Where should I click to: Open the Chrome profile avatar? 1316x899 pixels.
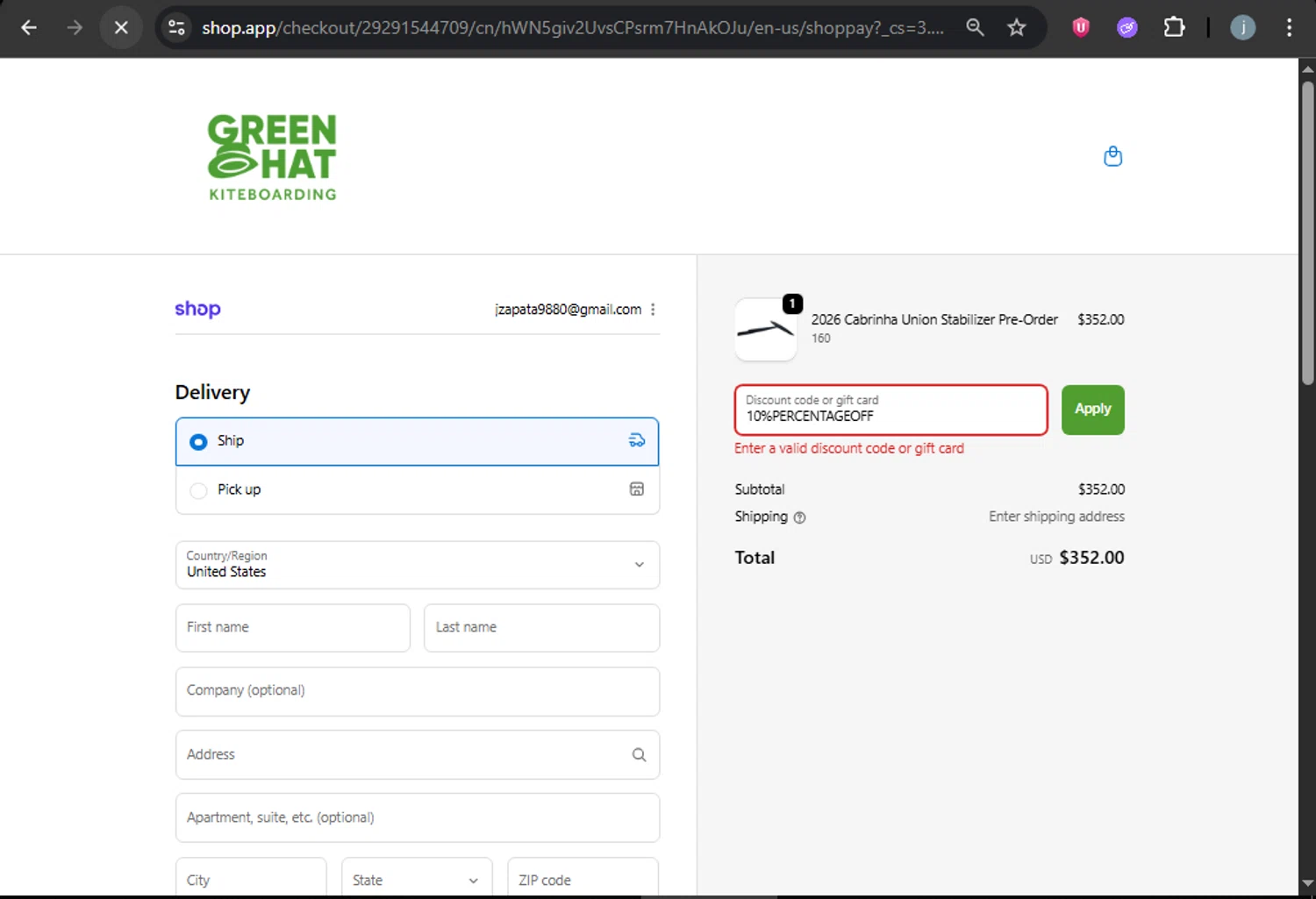point(1243,28)
